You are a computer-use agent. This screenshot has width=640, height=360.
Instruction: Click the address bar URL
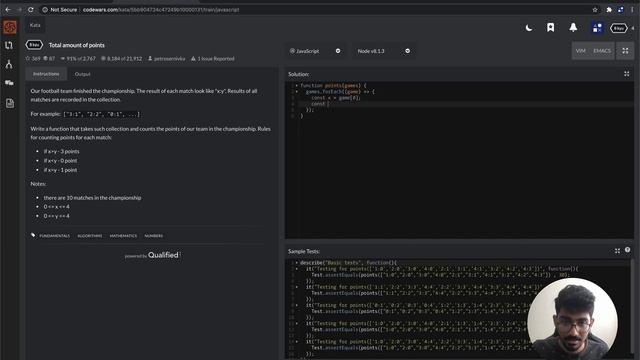(161, 9)
